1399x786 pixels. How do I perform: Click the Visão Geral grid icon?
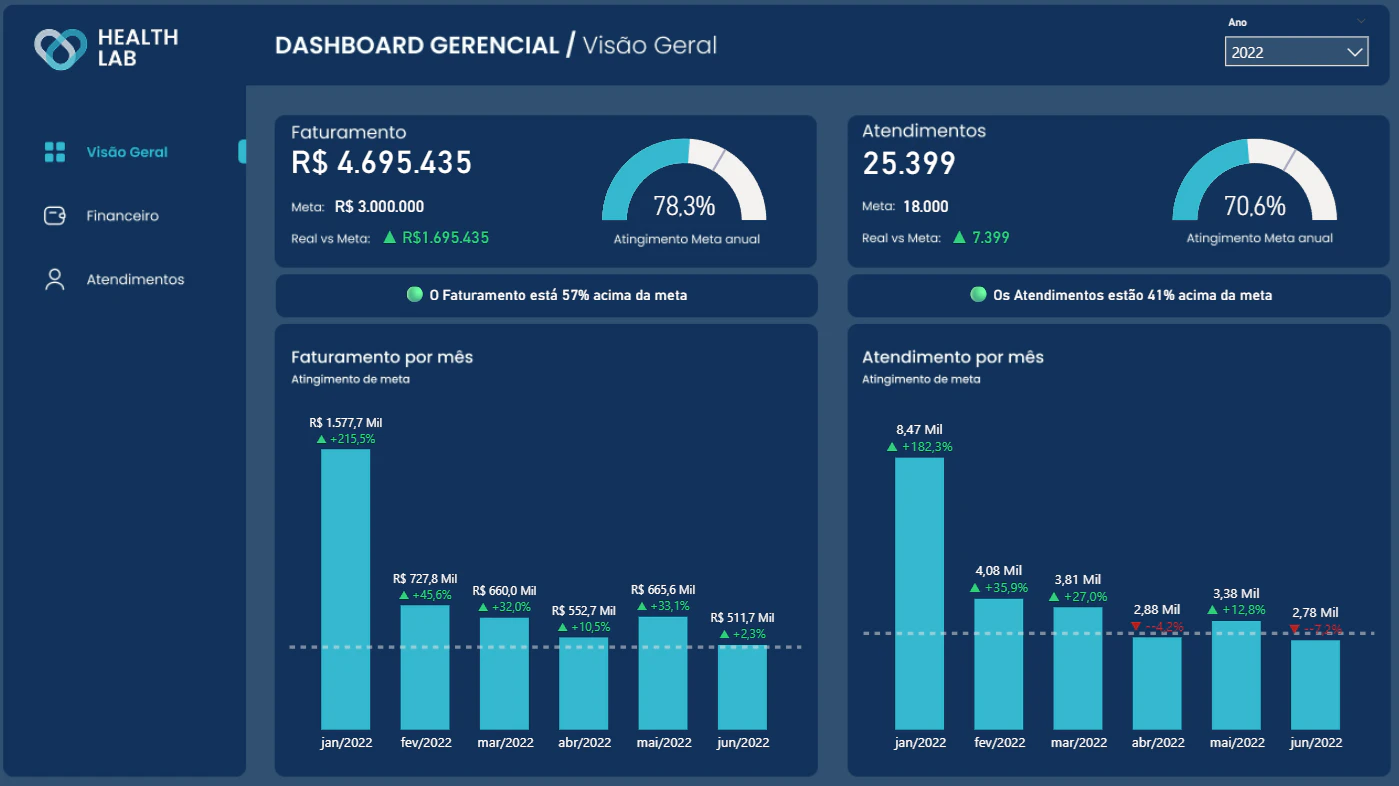point(55,152)
